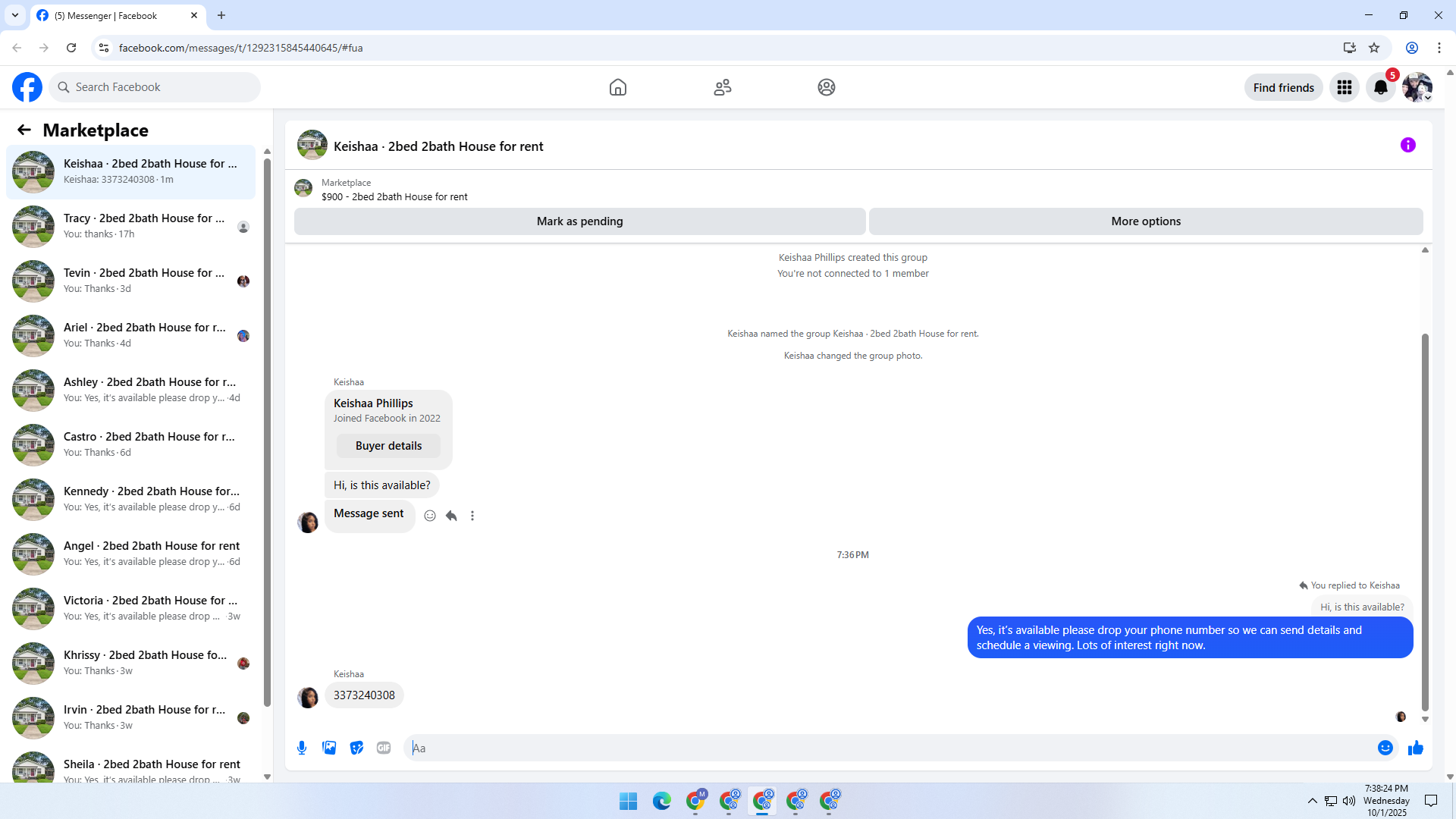Open the Khrissy conversation
1456x819 pixels.
tap(131, 664)
